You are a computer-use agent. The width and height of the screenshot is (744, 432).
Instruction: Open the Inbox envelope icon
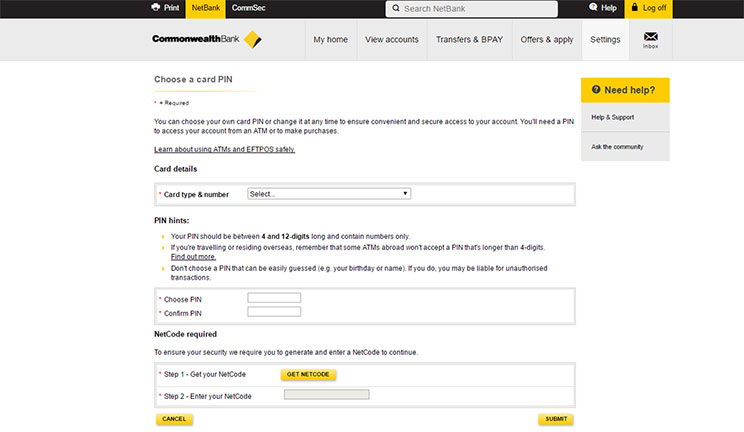(x=651, y=37)
